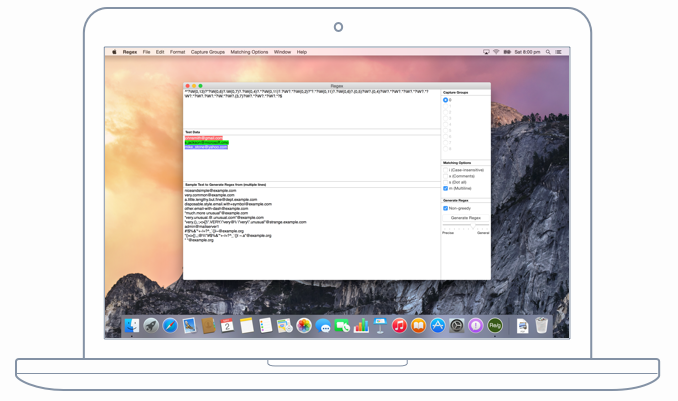The height and width of the screenshot is (401, 678).
Task: Open the Format menu
Action: tap(177, 52)
